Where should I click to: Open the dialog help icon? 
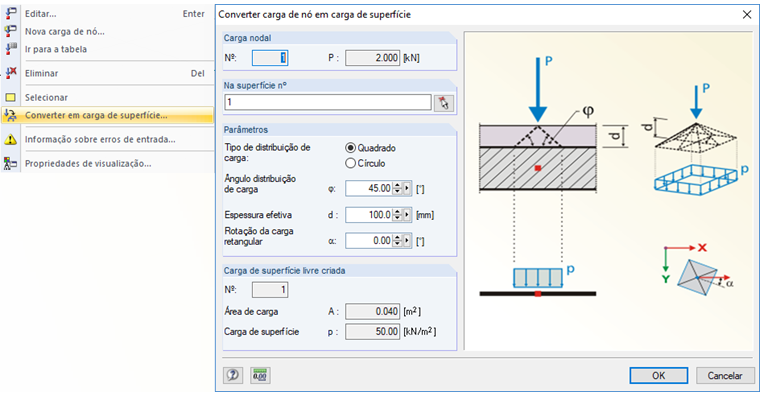click(233, 375)
